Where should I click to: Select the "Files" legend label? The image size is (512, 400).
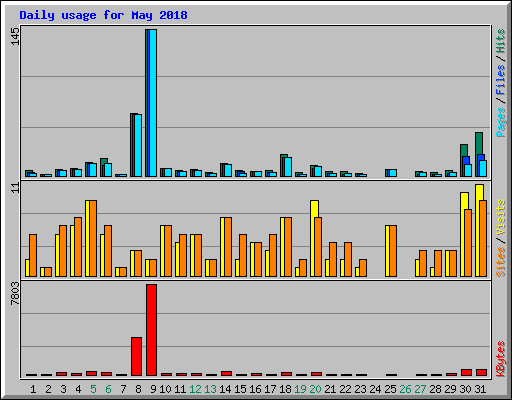pyautogui.click(x=500, y=79)
